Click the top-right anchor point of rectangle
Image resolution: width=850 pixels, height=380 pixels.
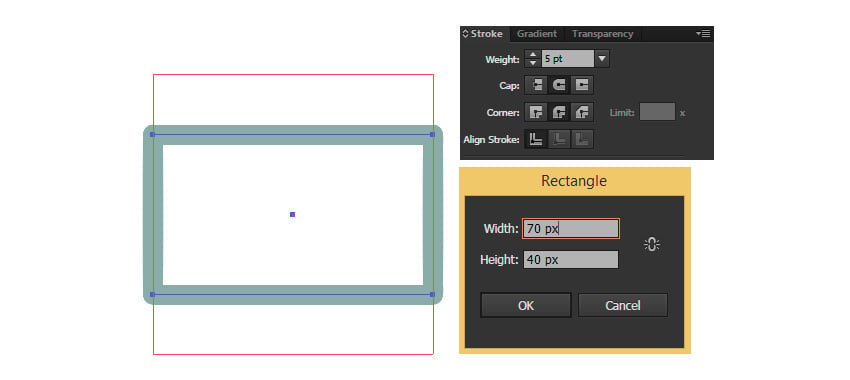432,134
